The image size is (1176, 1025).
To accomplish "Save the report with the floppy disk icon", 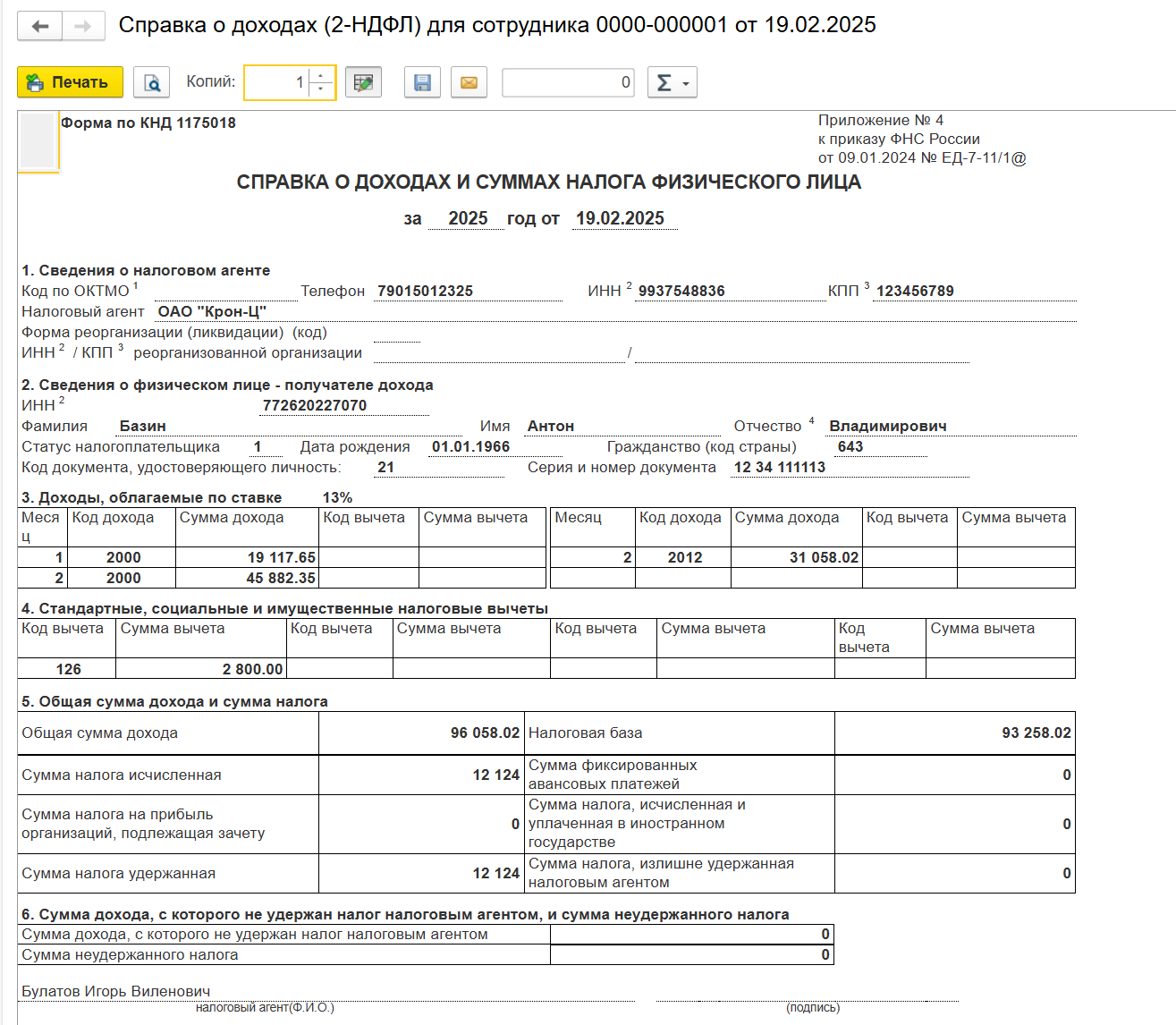I will (x=423, y=82).
